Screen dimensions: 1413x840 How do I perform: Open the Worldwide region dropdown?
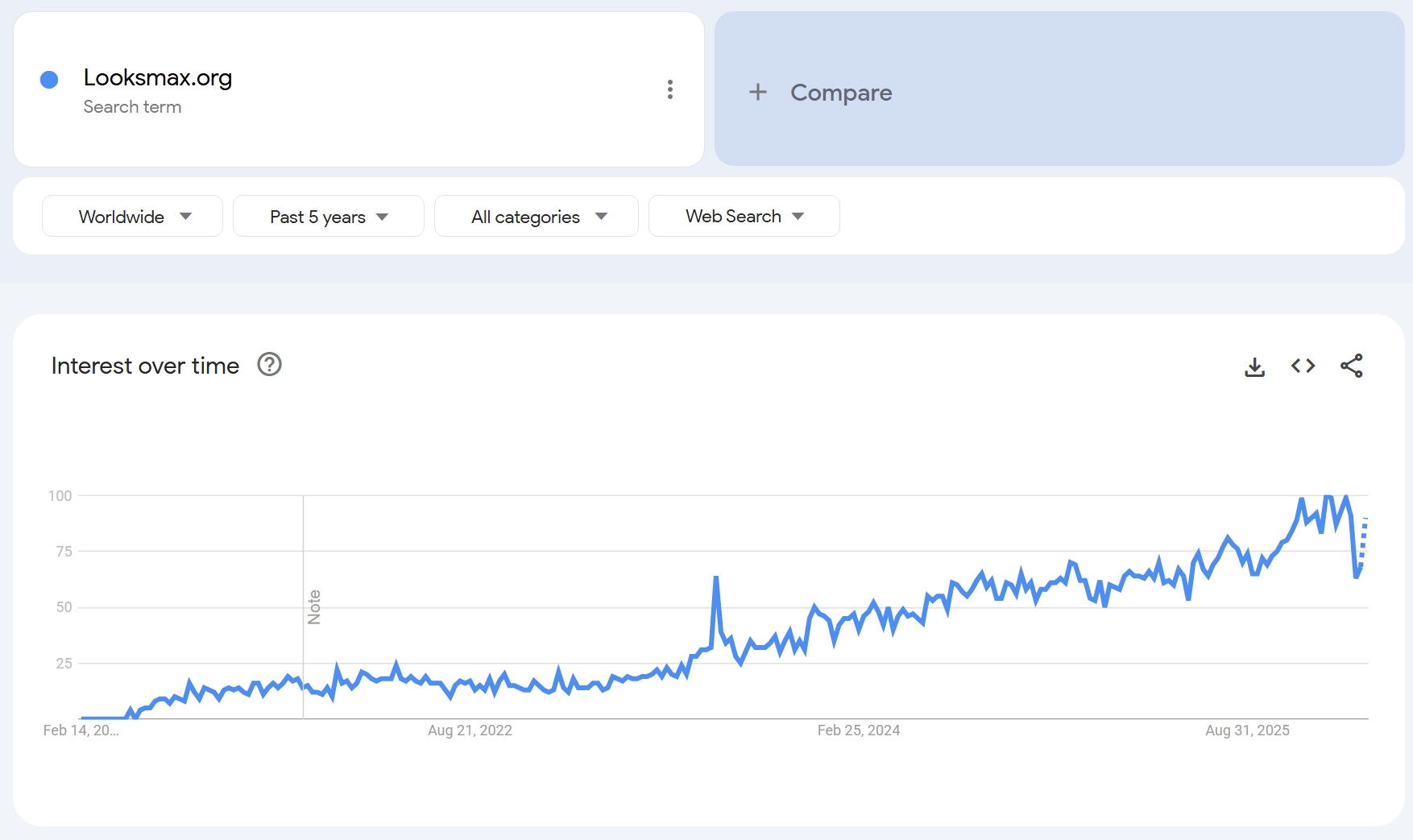(131, 216)
